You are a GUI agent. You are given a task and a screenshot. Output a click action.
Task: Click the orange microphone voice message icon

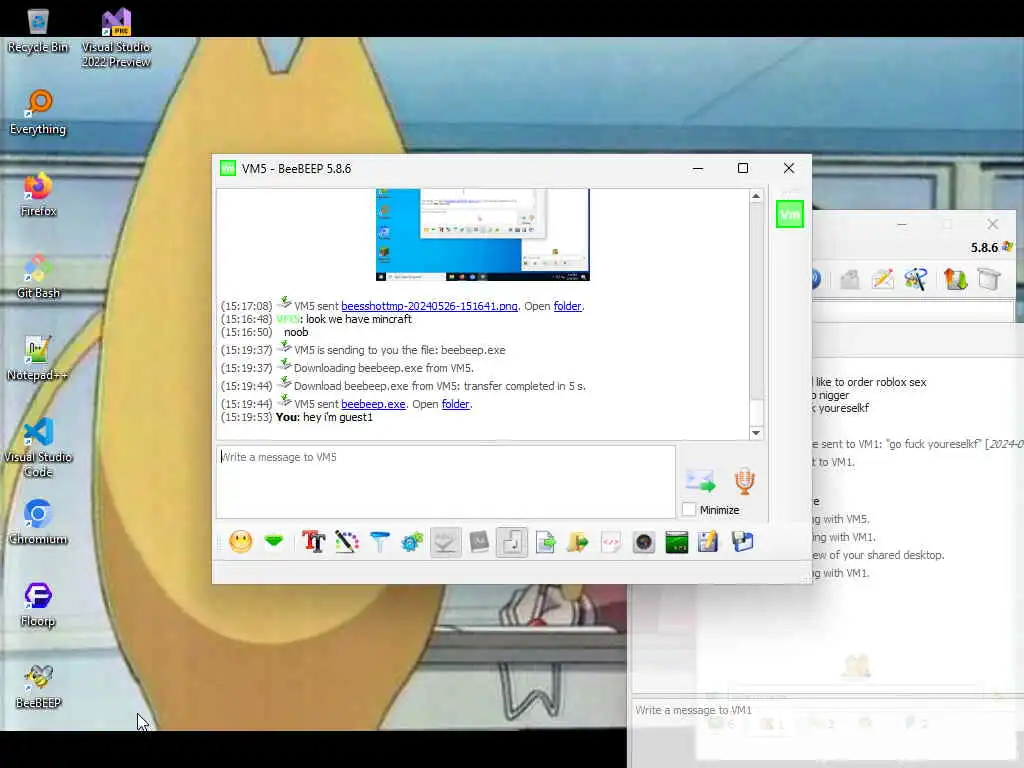click(x=744, y=481)
